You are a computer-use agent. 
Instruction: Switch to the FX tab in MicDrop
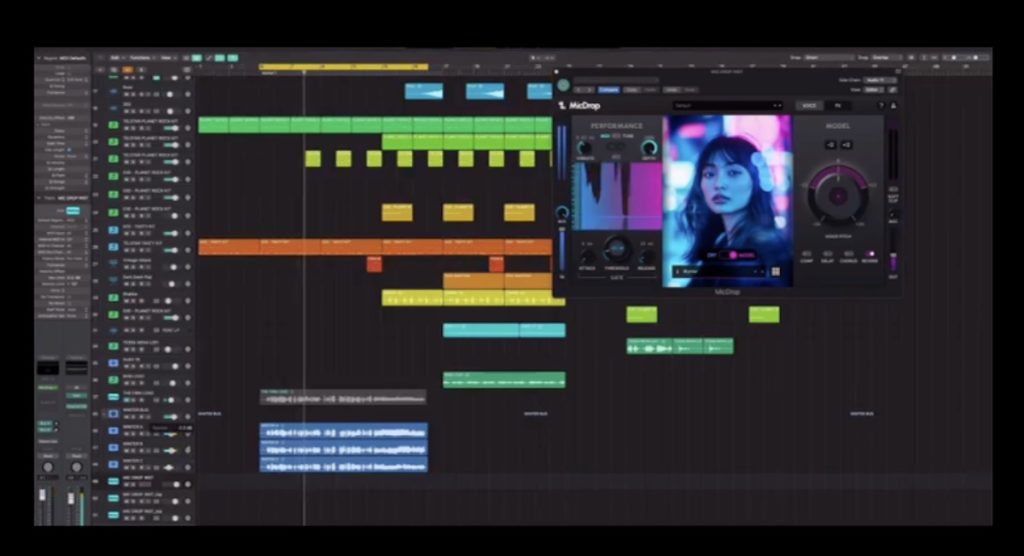837,105
